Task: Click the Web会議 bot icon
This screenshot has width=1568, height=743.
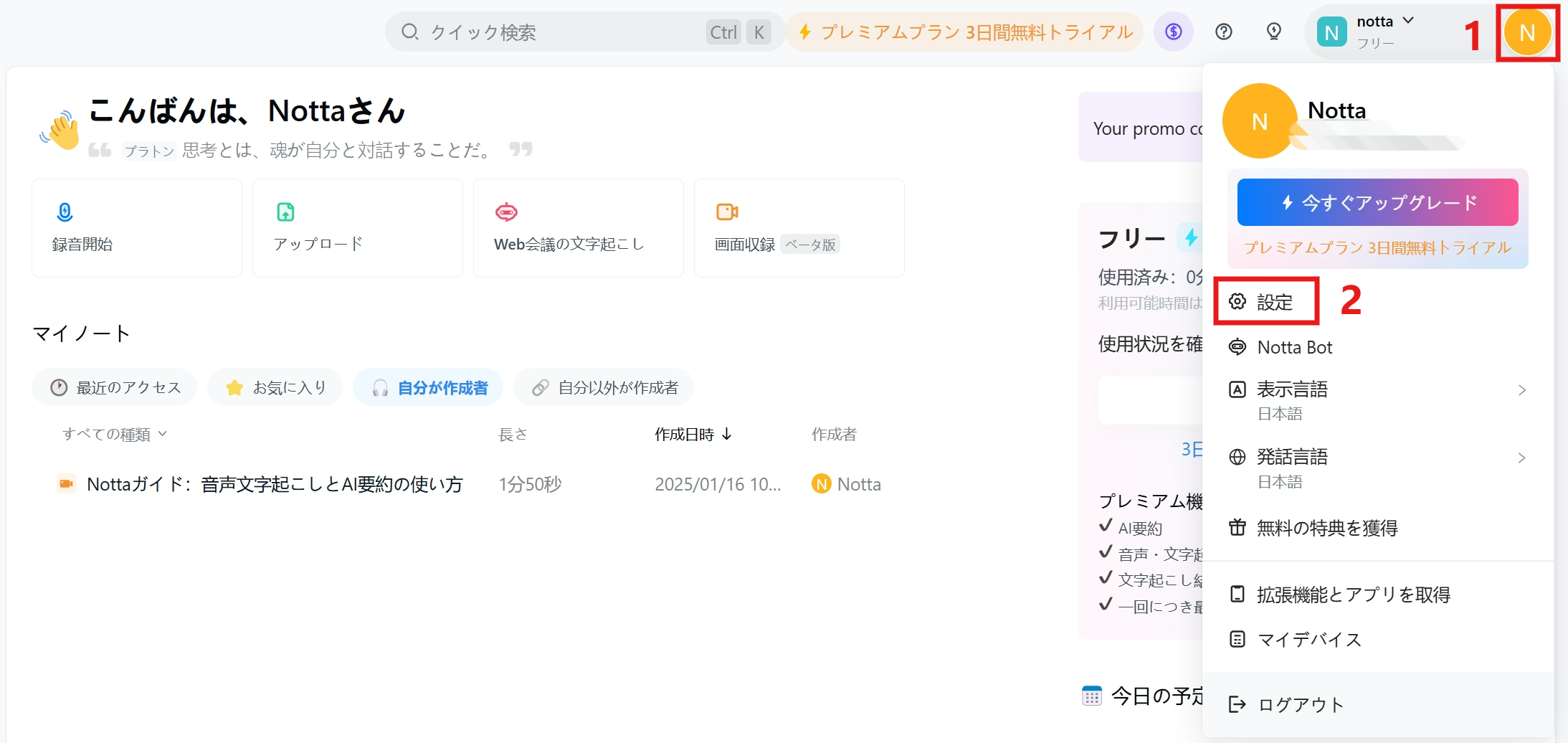Action: pyautogui.click(x=506, y=212)
